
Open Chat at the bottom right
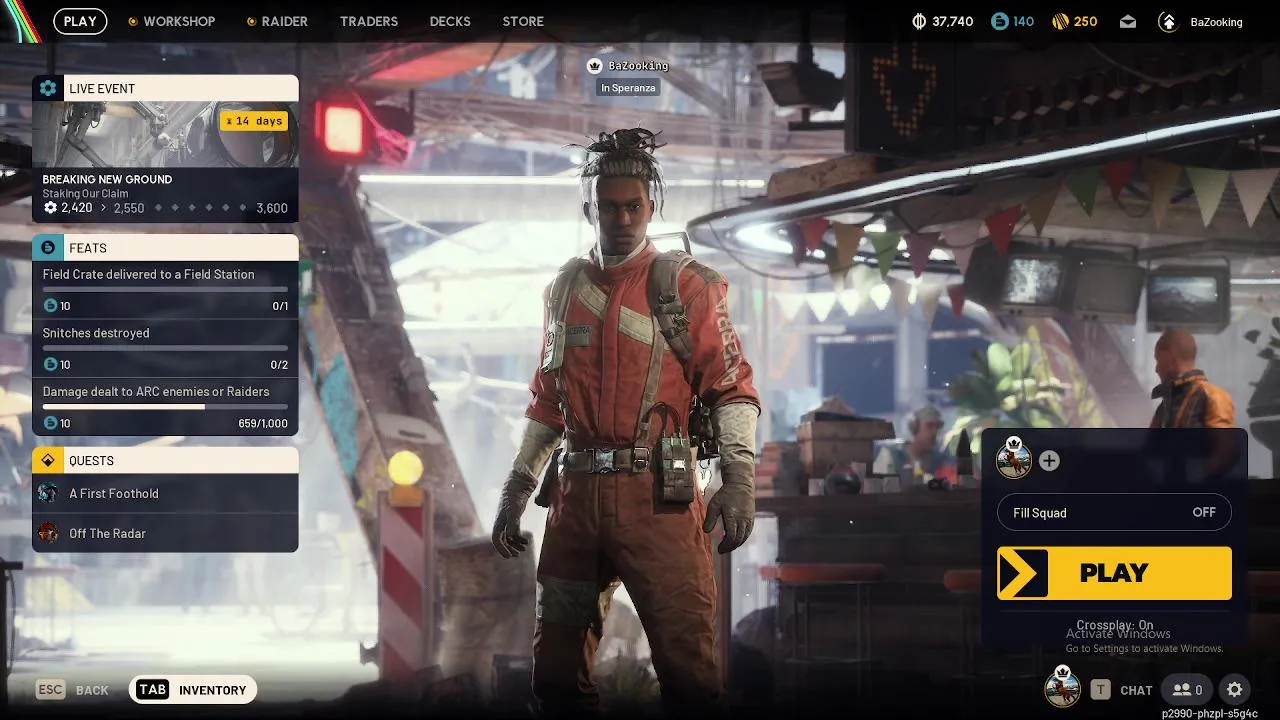click(1136, 690)
